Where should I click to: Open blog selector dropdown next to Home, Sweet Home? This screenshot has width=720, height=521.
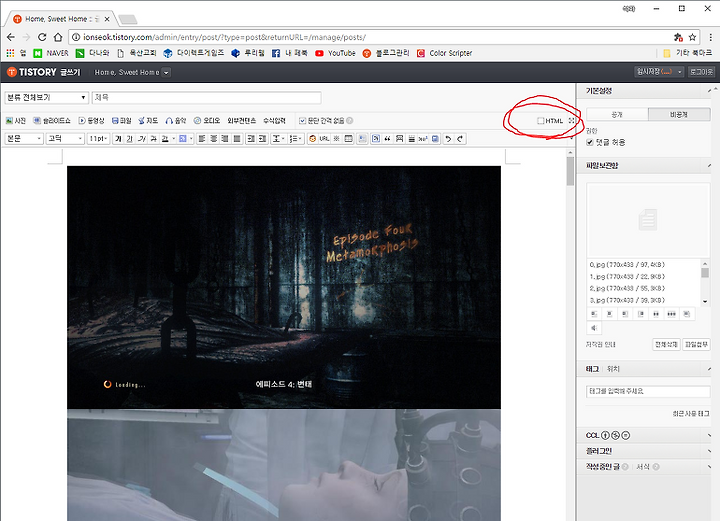(166, 73)
